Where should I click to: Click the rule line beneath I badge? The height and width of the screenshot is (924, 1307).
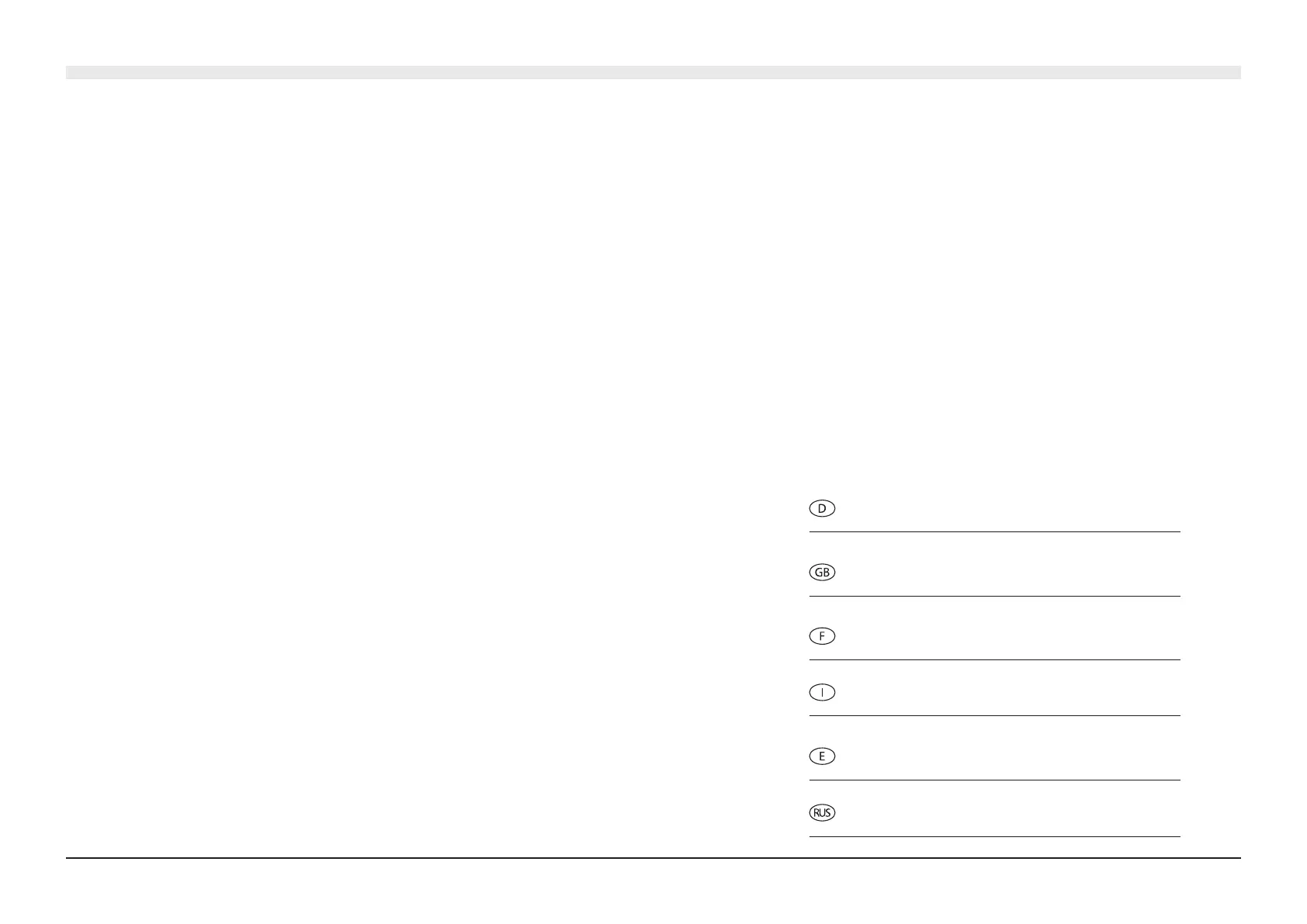(994, 716)
